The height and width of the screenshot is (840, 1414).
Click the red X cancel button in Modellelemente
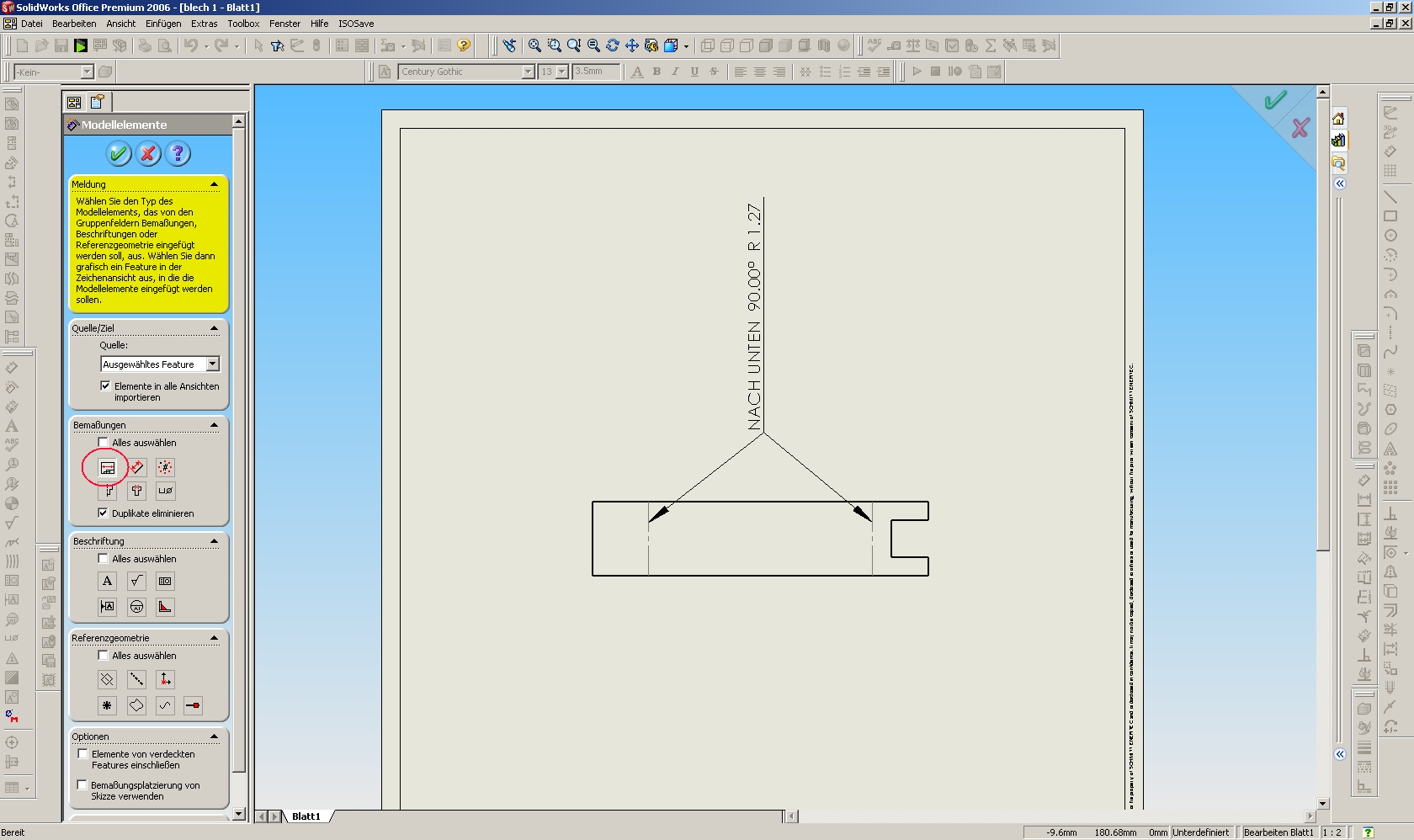click(x=148, y=153)
